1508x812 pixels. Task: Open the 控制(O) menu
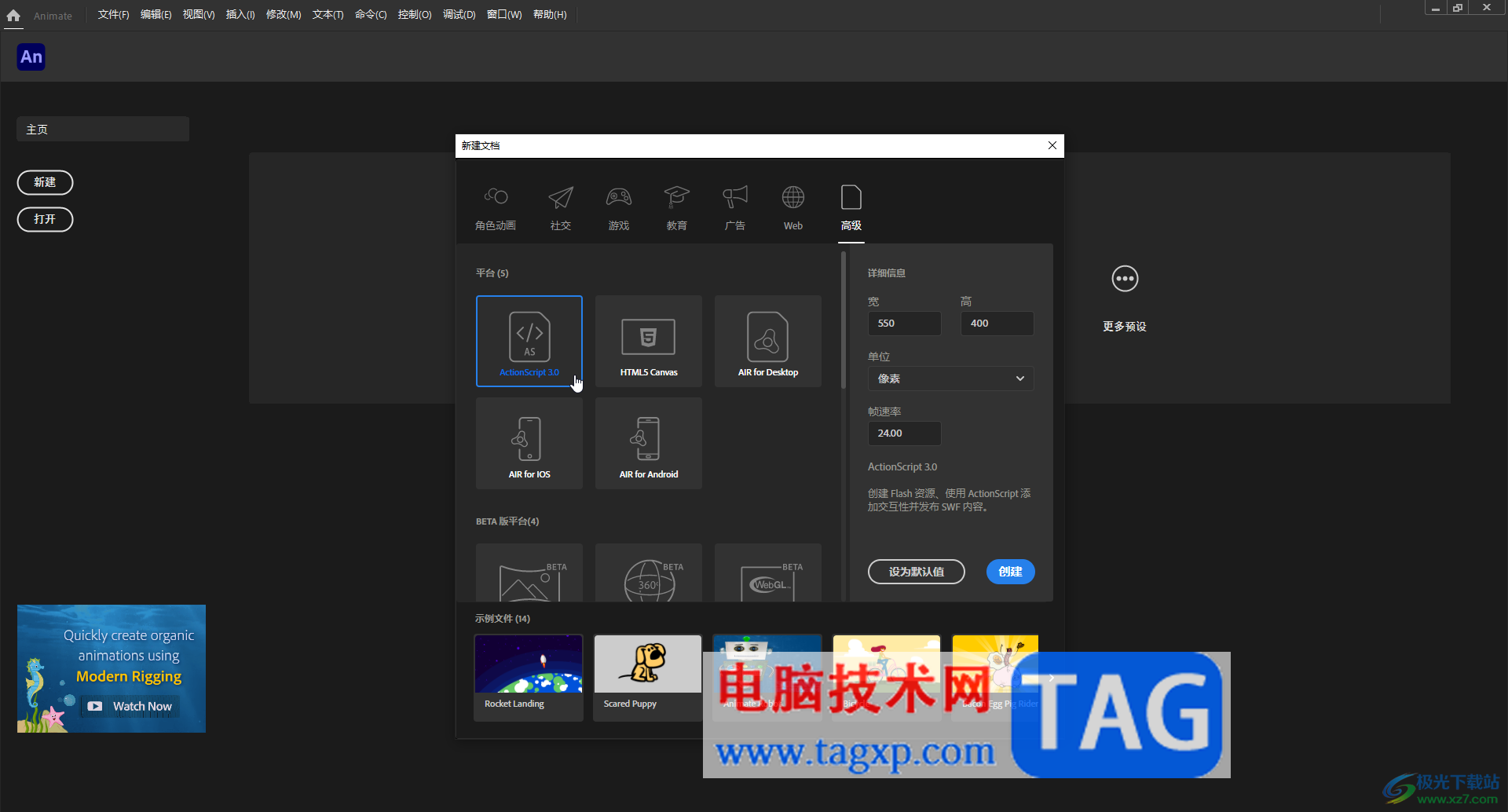[415, 15]
